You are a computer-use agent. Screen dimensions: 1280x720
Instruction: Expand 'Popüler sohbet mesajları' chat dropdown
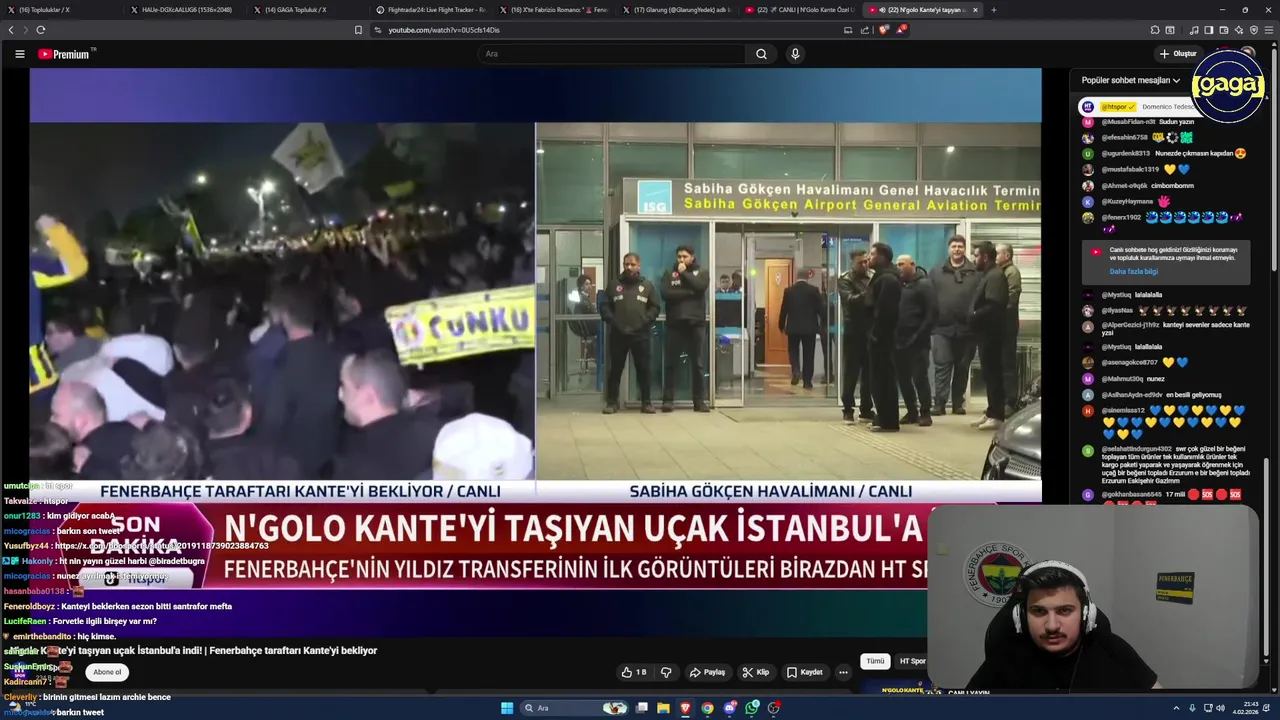click(1131, 80)
